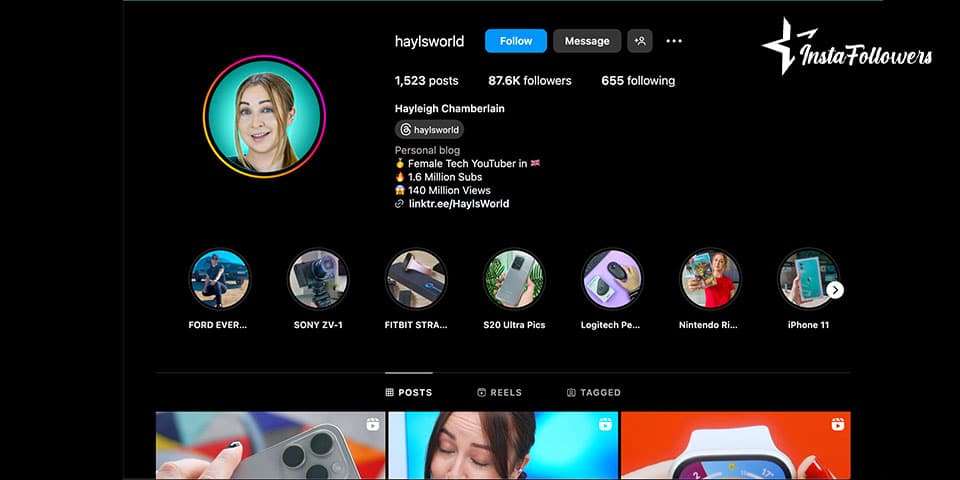Screen dimensions: 960x480
Task: Open the smartwatch on orange post
Action: click(x=735, y=445)
